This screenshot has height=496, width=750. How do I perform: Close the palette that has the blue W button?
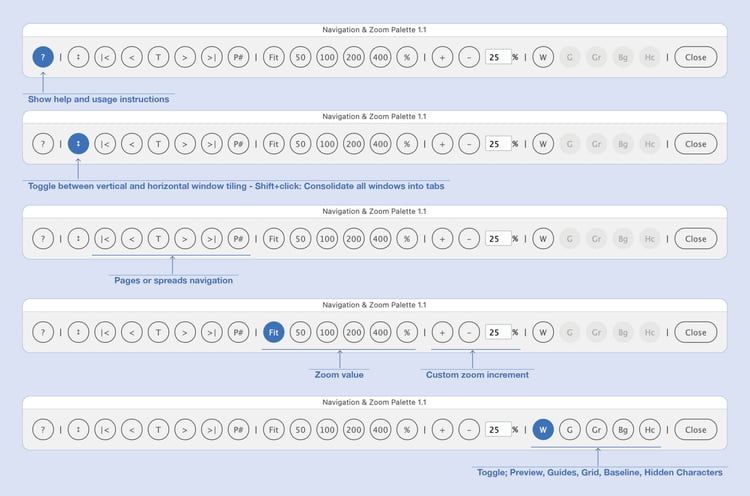point(695,430)
